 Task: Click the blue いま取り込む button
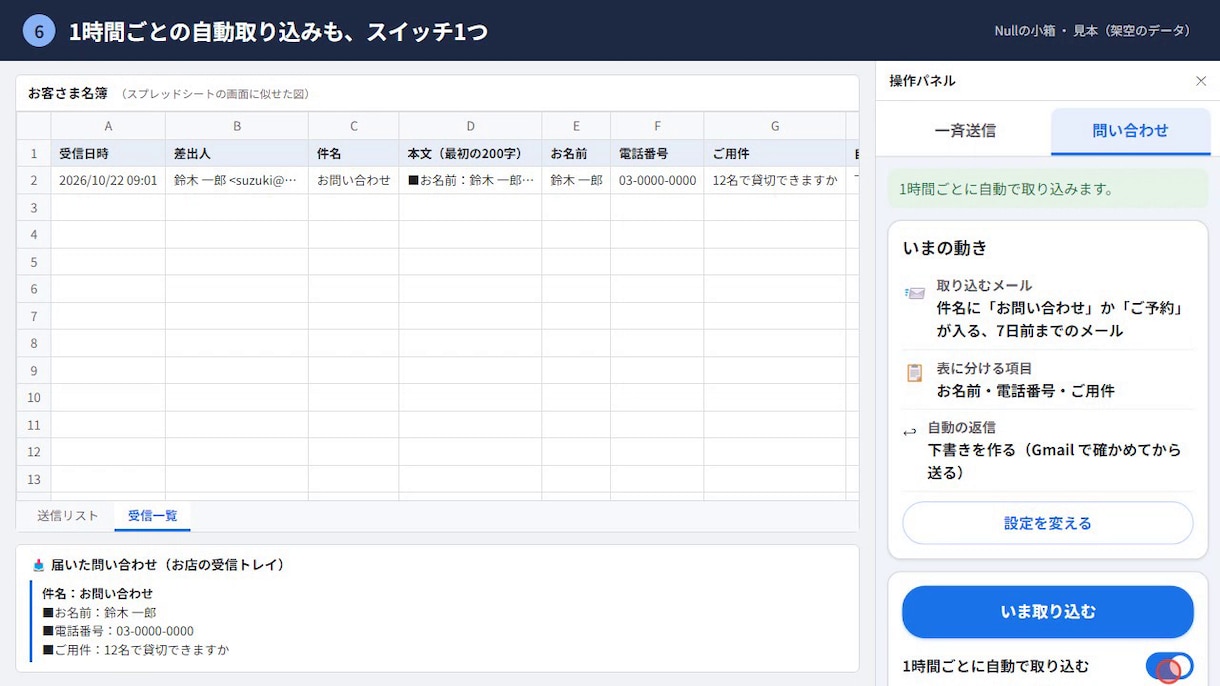click(x=1047, y=612)
